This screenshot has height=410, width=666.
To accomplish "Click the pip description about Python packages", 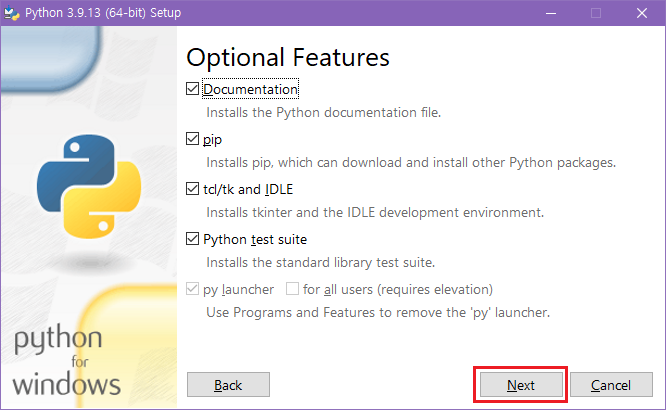I will coord(411,163).
